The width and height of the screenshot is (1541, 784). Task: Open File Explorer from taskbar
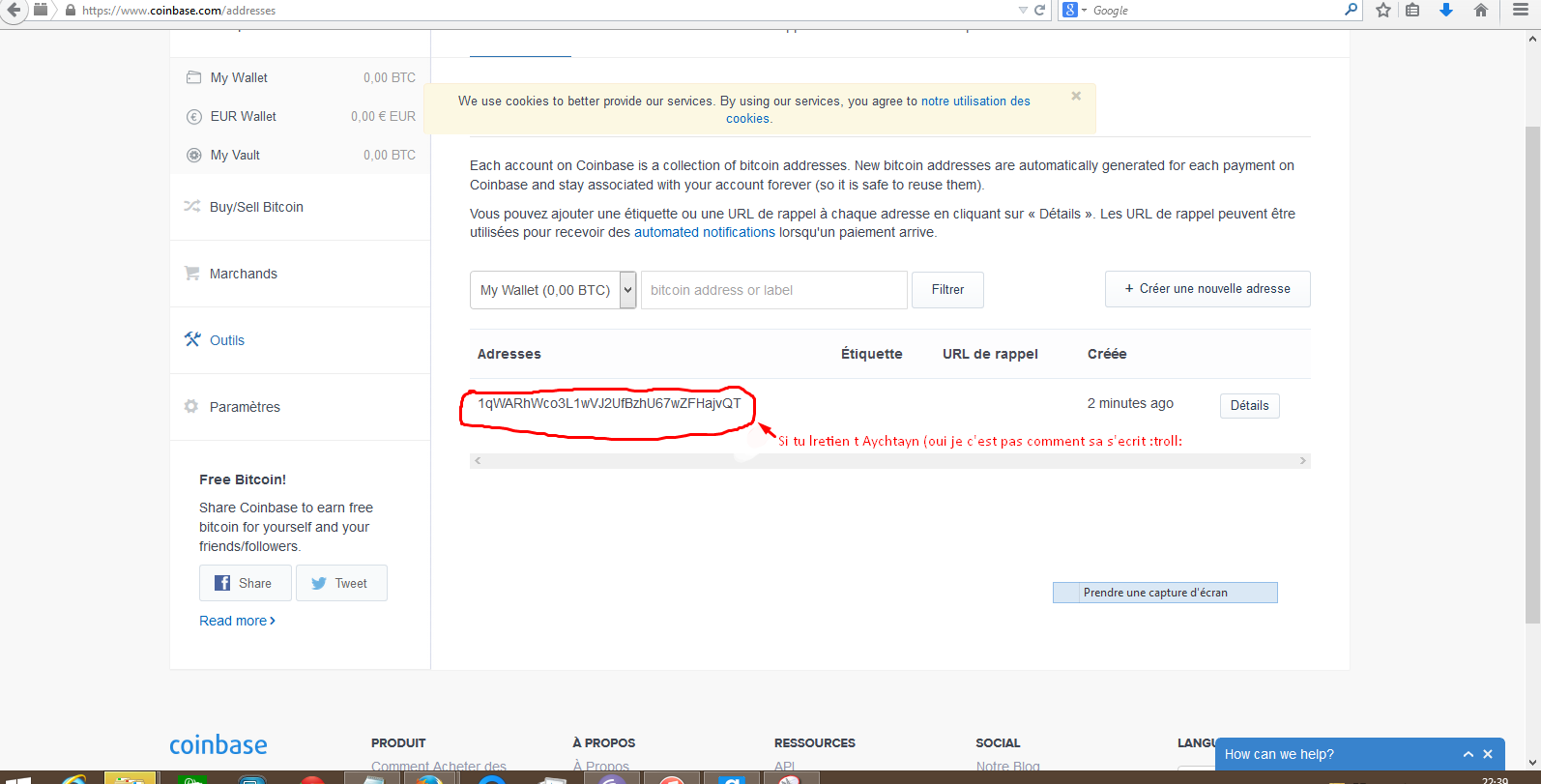(x=130, y=779)
